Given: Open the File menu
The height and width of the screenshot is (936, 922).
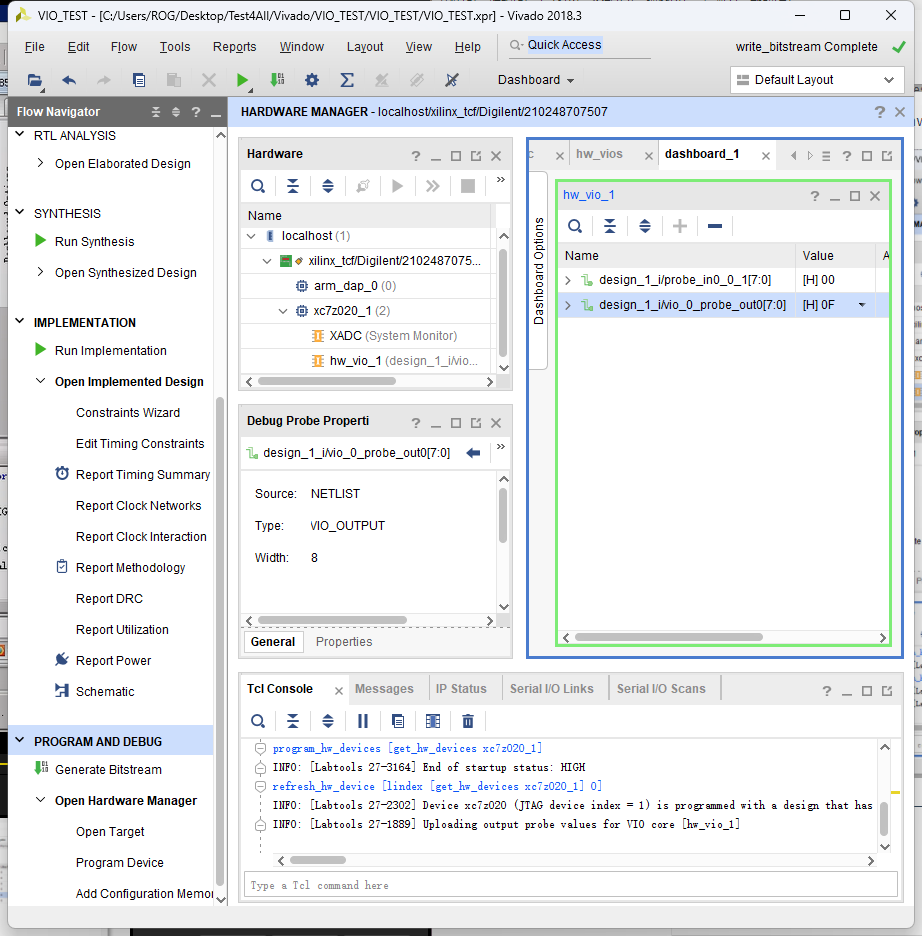Looking at the screenshot, I should click(x=35, y=47).
